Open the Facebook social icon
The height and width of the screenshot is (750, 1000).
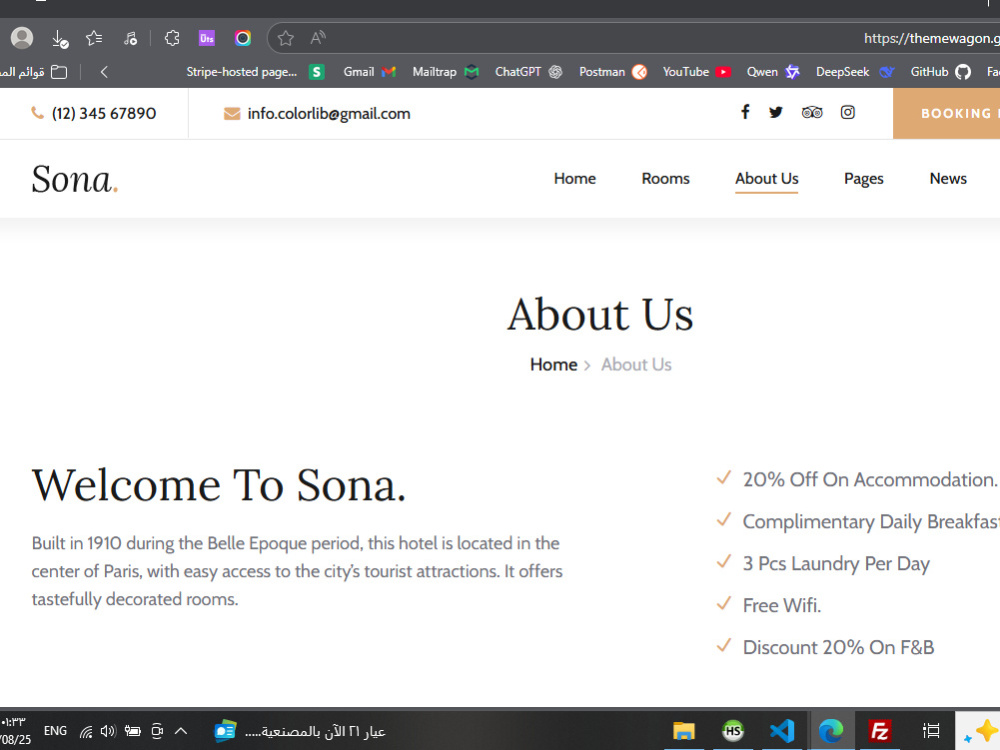745,112
